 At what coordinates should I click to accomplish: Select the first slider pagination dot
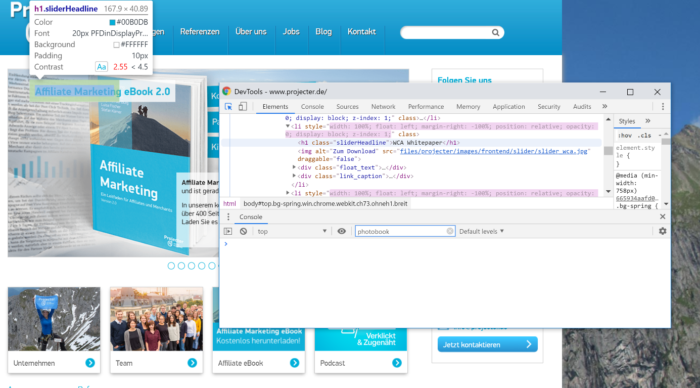[x=171, y=266]
